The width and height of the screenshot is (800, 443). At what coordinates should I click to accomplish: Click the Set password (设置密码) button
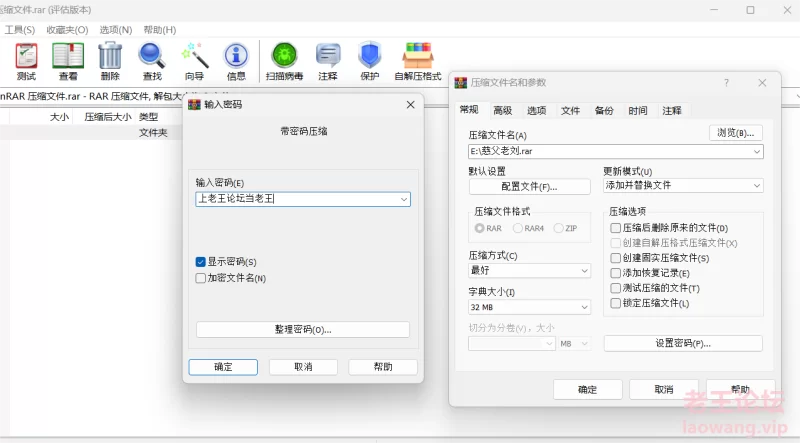683,343
